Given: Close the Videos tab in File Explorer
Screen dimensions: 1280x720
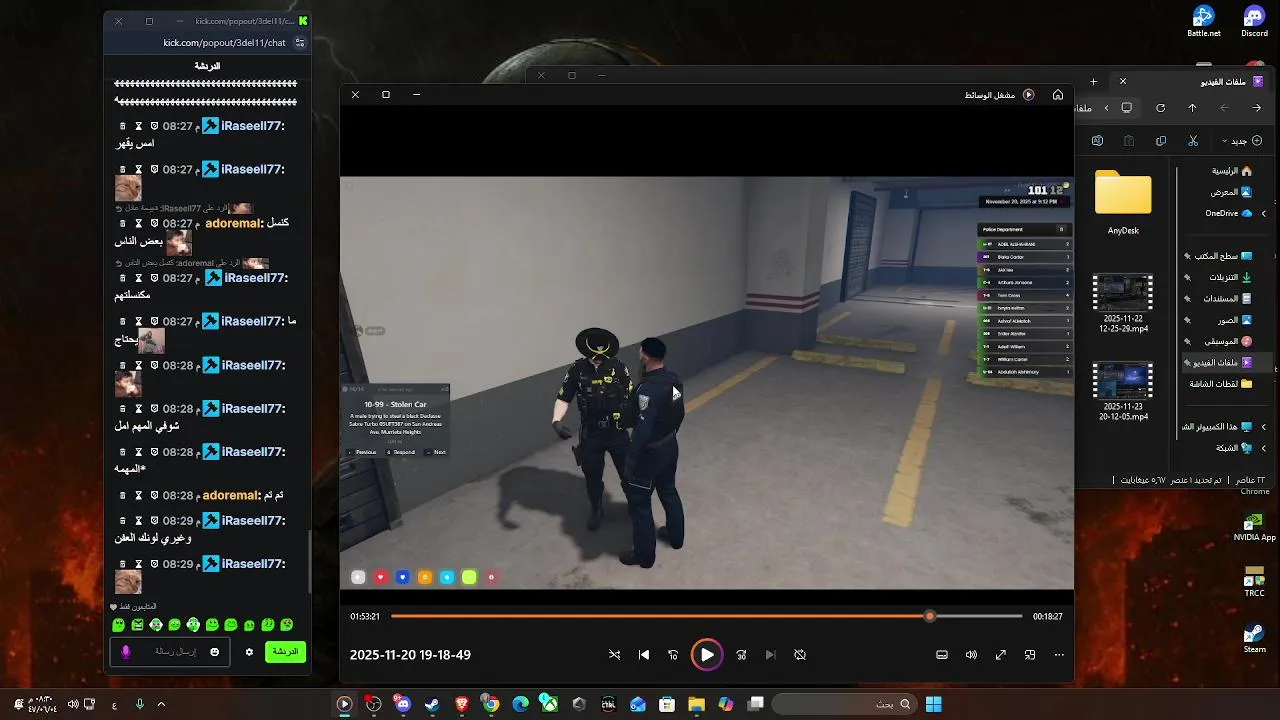Looking at the screenshot, I should pos(1122,81).
